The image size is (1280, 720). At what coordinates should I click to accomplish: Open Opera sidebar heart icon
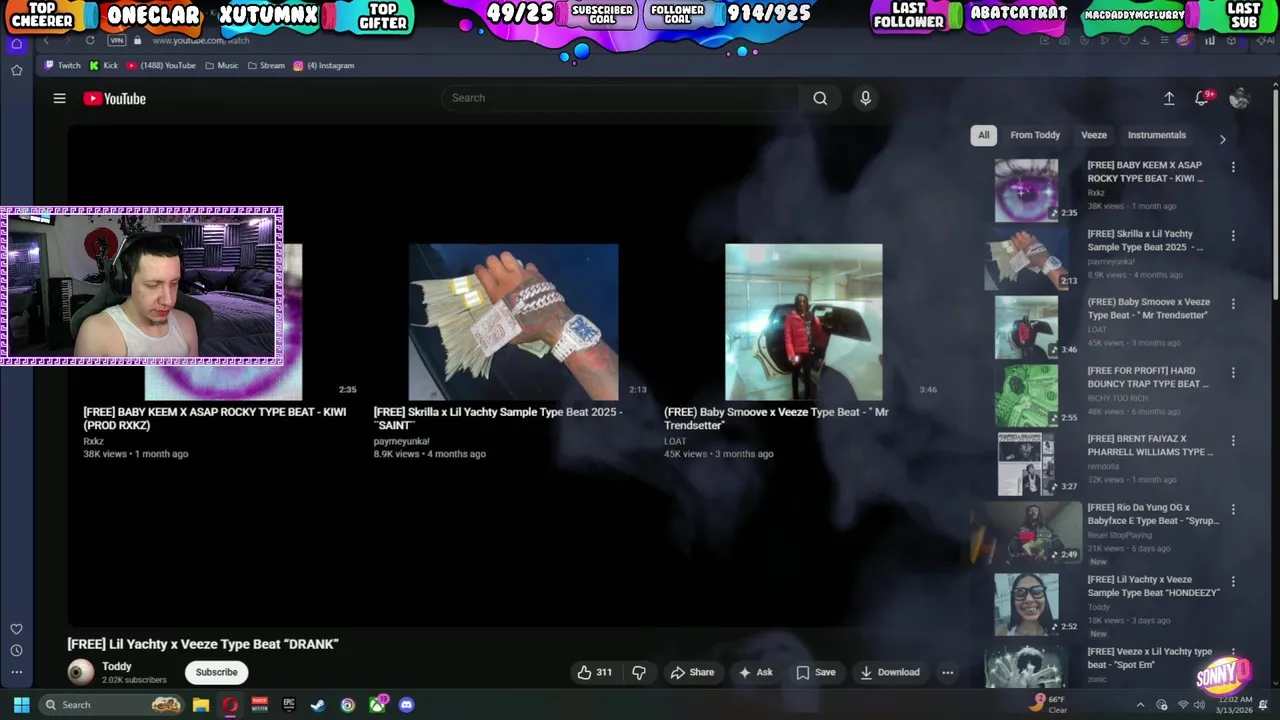coord(16,629)
